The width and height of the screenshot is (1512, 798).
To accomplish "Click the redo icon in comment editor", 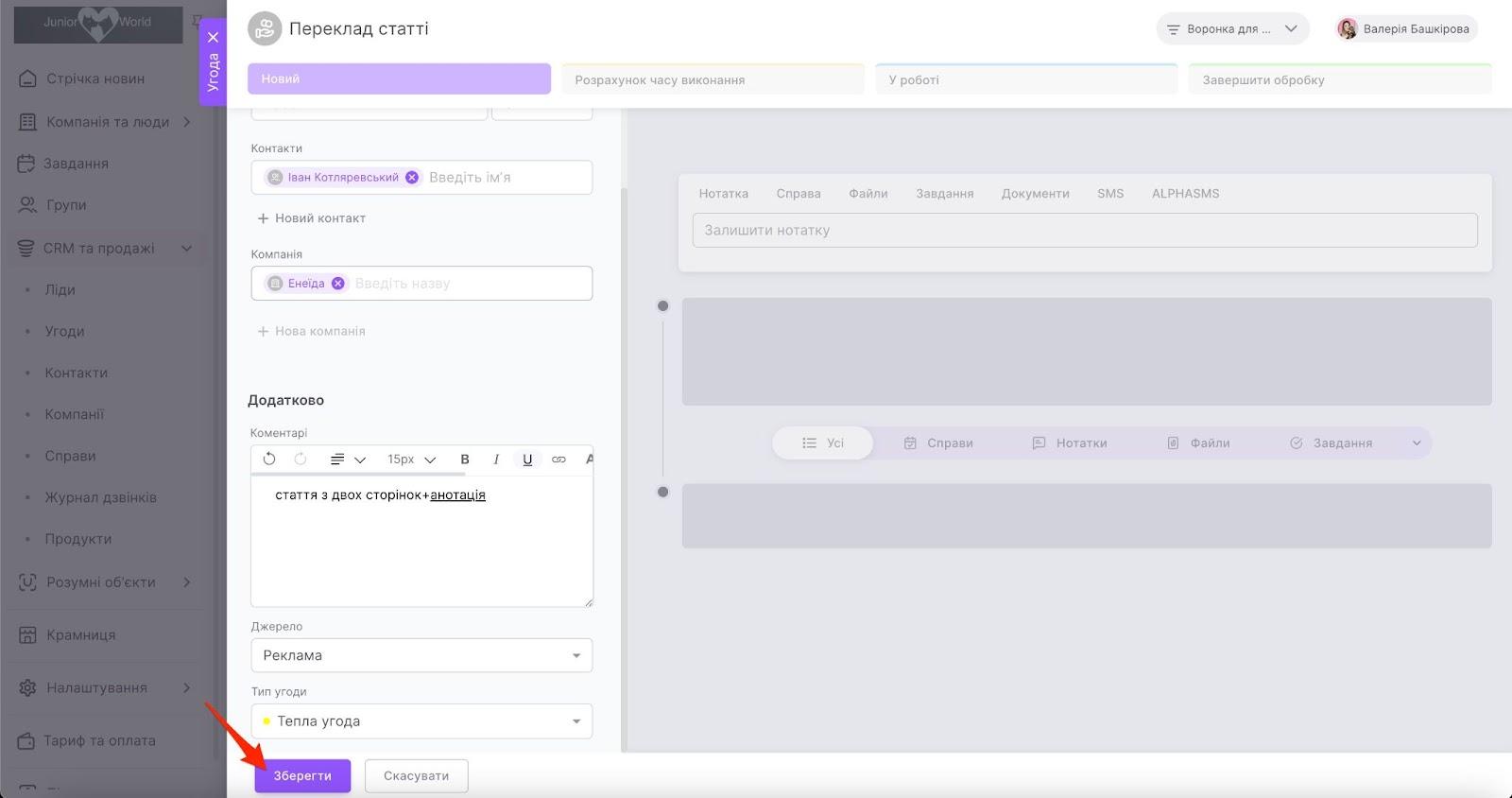I will click(301, 460).
